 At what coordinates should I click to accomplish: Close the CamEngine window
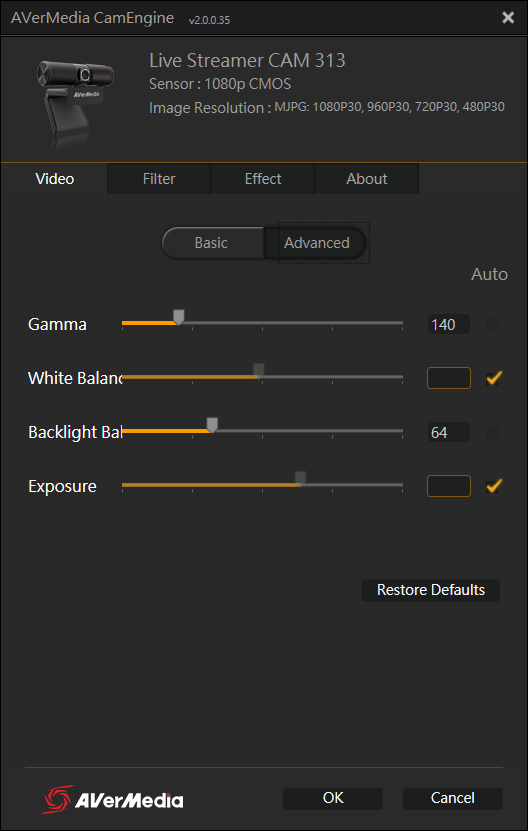click(x=508, y=17)
